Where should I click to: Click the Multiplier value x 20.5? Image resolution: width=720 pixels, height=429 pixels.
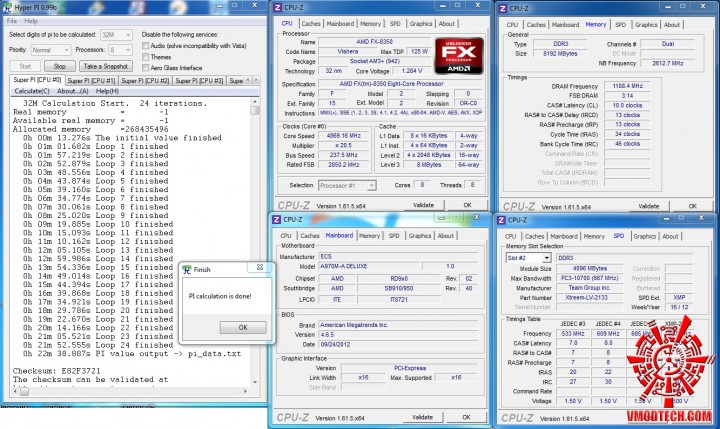pos(343,146)
